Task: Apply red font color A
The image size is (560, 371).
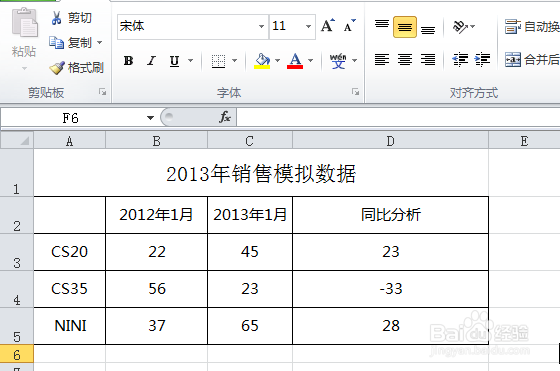Action: (x=295, y=61)
